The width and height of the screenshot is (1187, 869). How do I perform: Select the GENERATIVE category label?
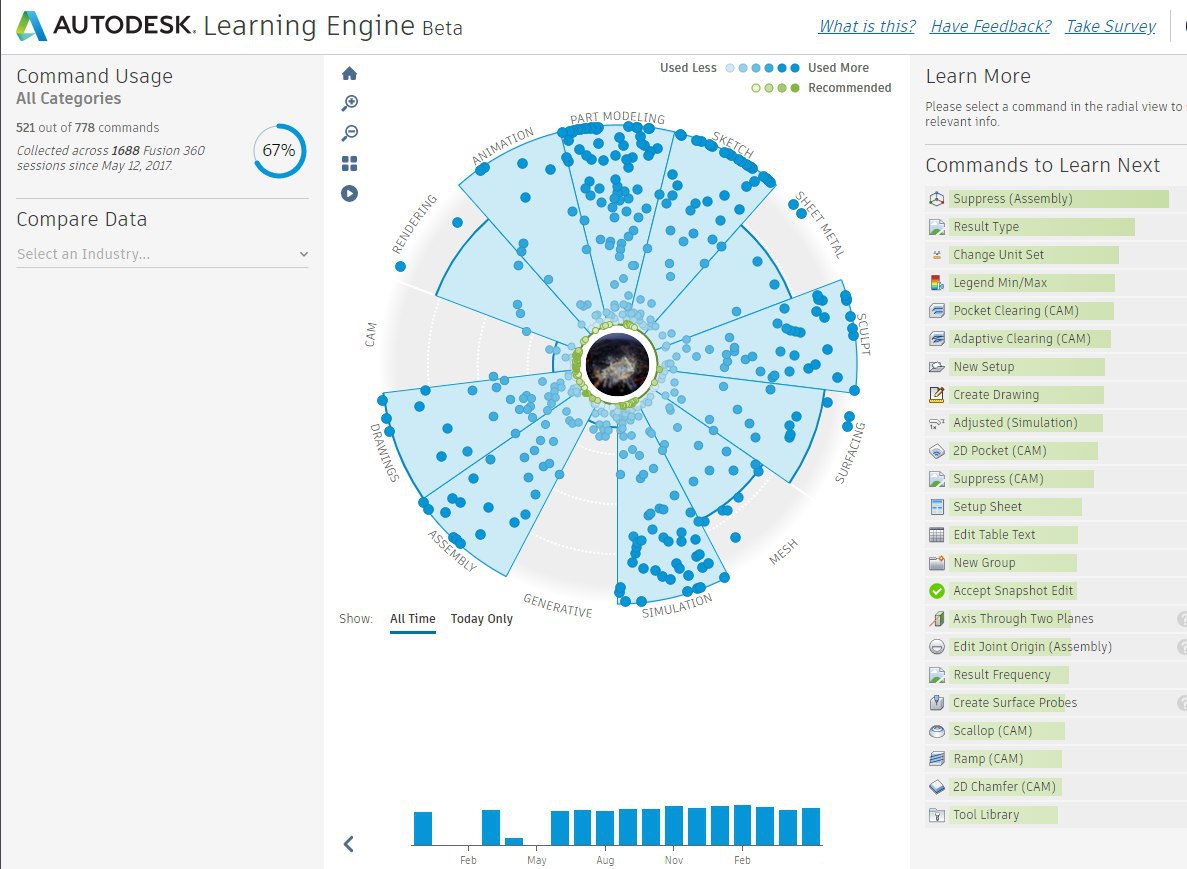coord(558,606)
